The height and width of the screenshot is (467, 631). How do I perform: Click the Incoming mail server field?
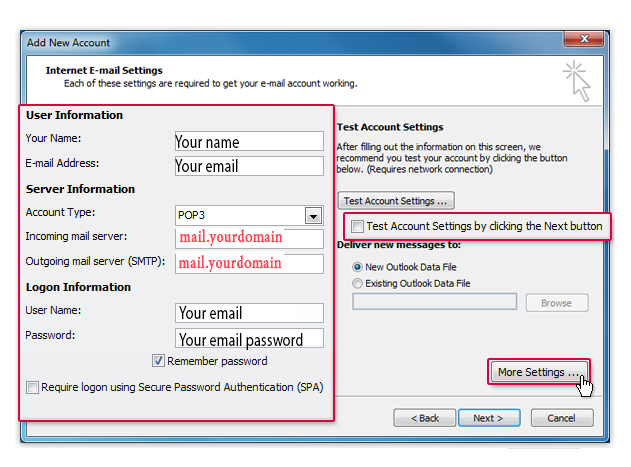[x=249, y=238]
